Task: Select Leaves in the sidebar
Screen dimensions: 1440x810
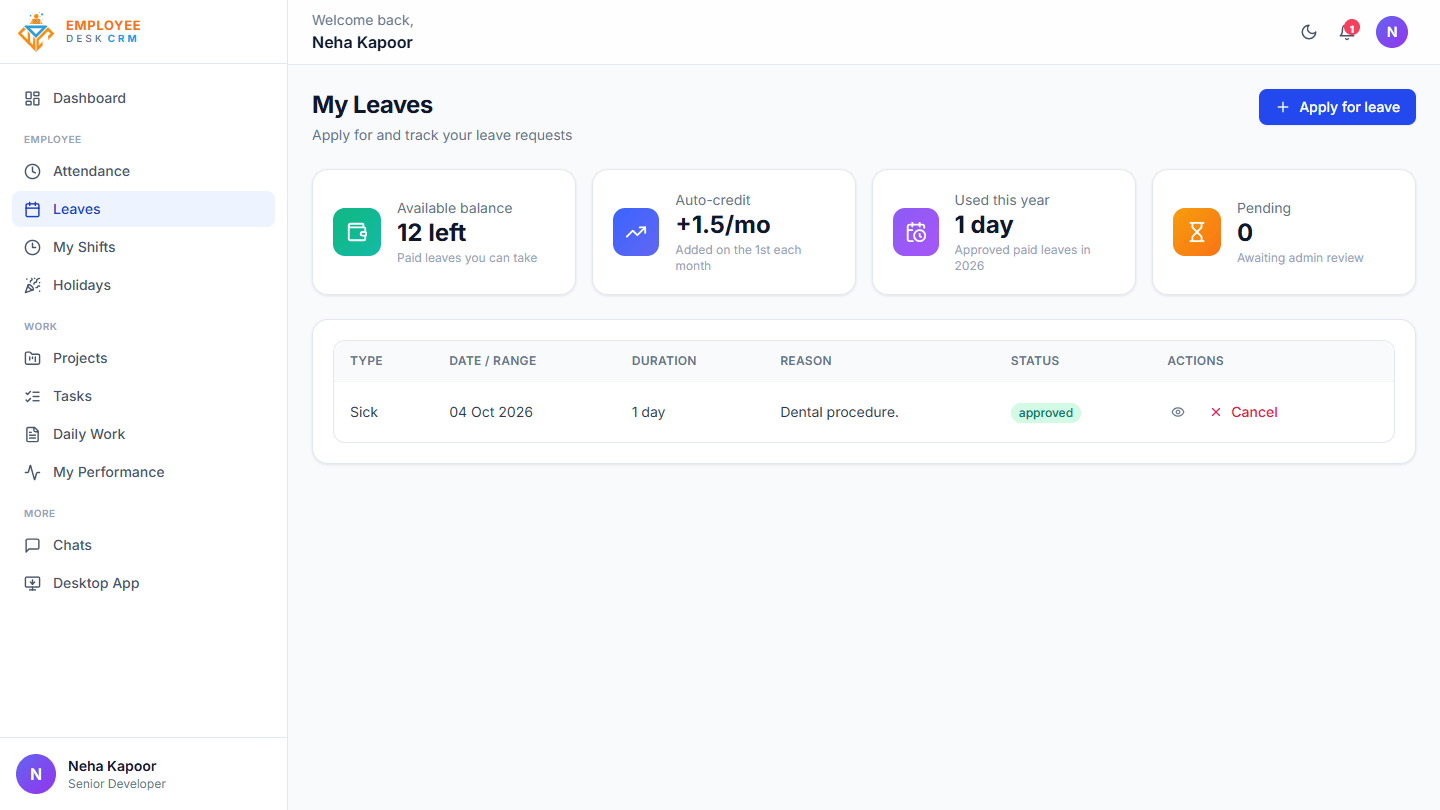Action: [143, 209]
